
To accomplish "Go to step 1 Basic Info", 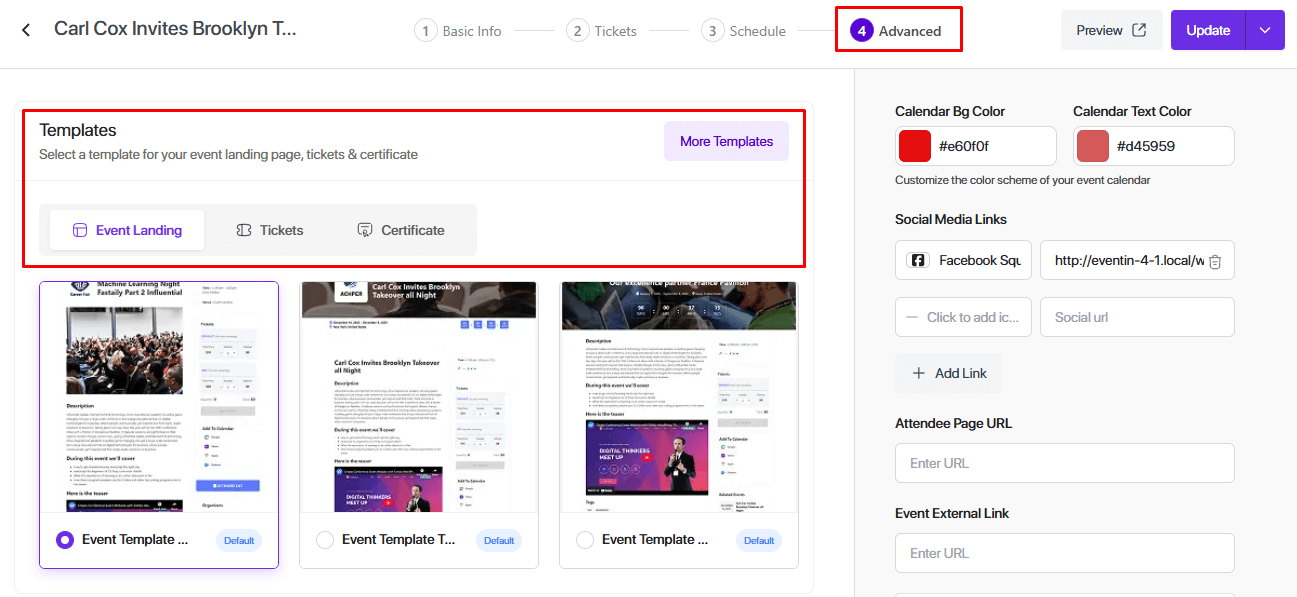I will [x=458, y=31].
